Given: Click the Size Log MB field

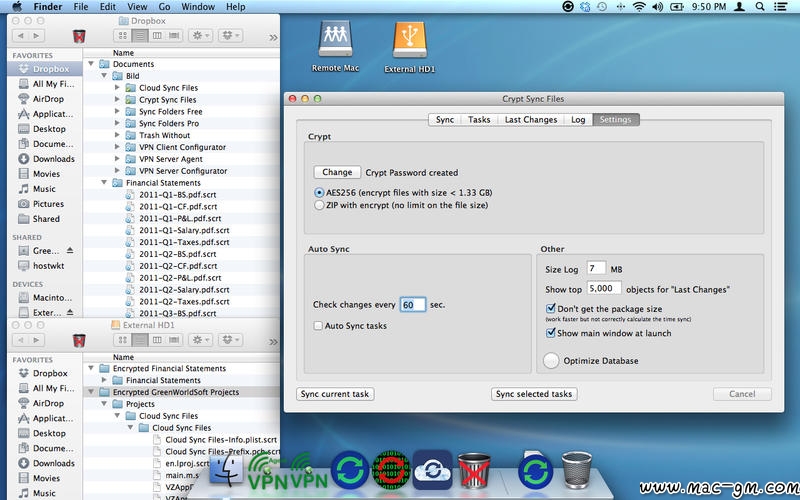Looking at the screenshot, I should [596, 268].
